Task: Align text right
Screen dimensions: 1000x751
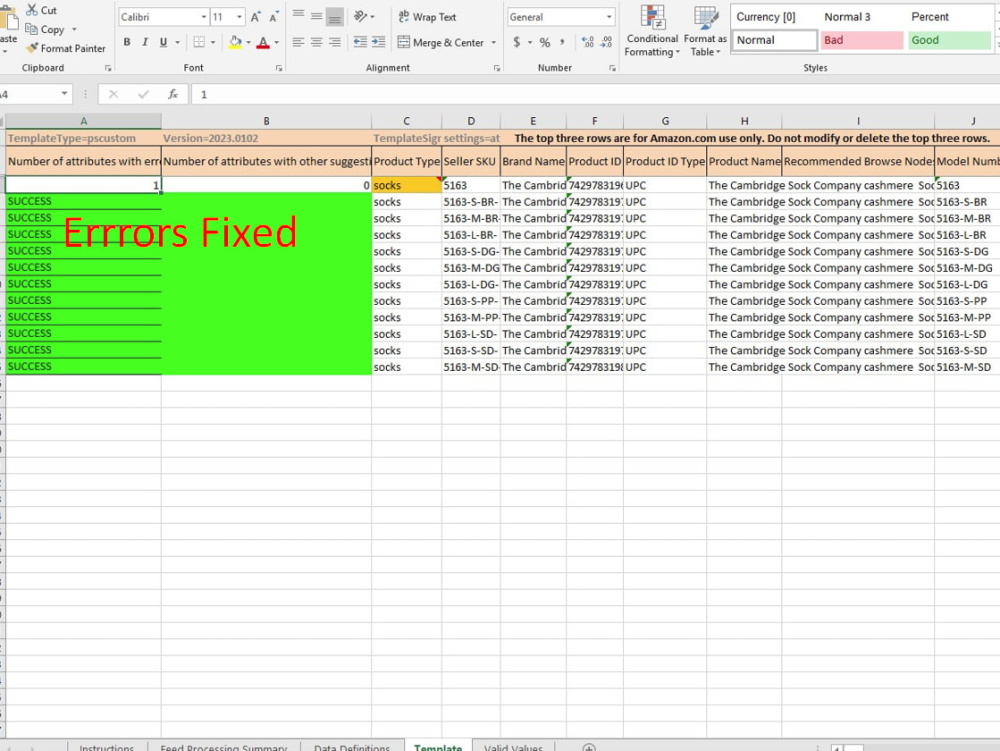Action: tap(334, 42)
